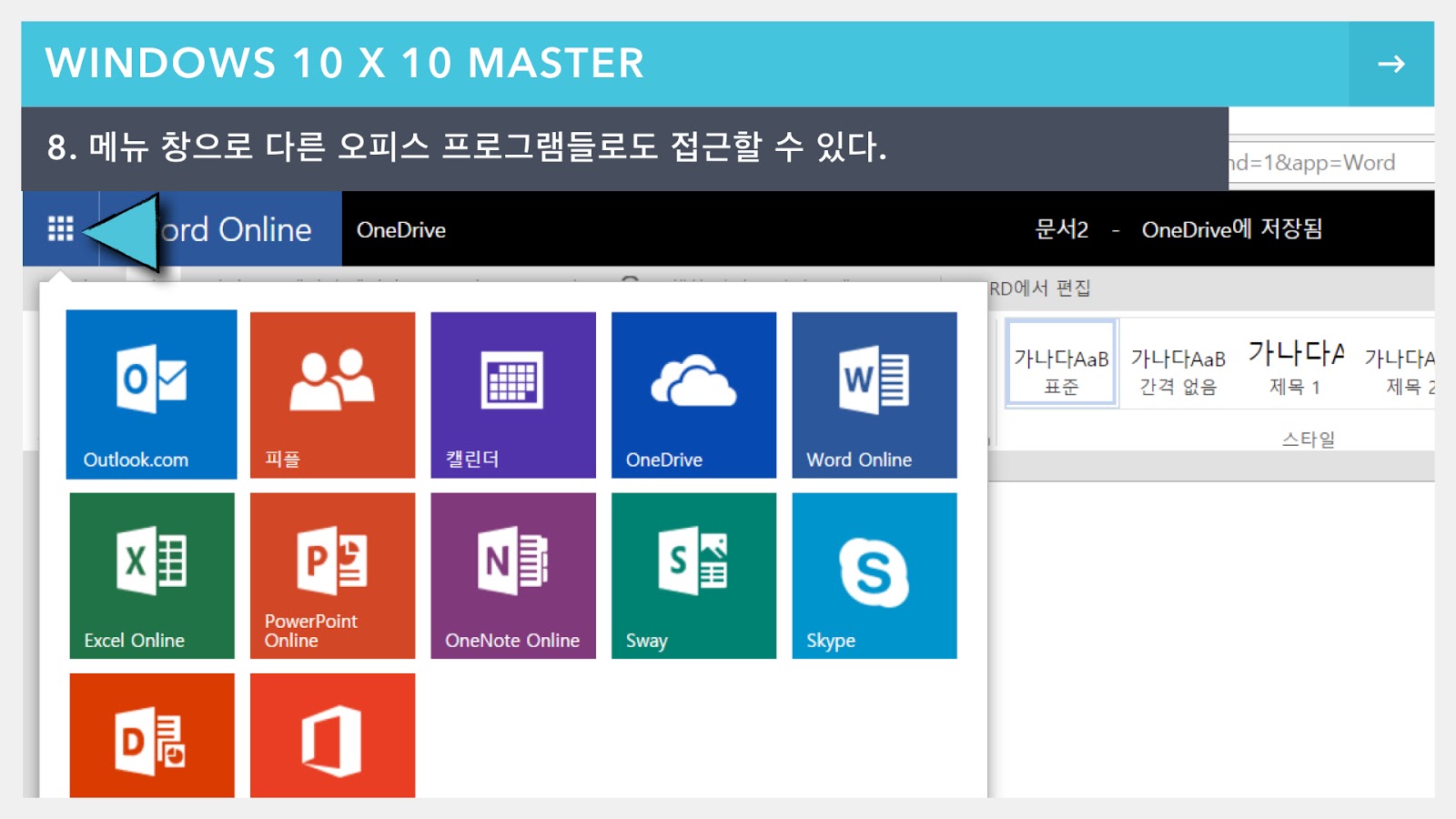This screenshot has width=1456, height=819.
Task: Click the OneDrive에 저장됨 status text
Action: point(1232,229)
